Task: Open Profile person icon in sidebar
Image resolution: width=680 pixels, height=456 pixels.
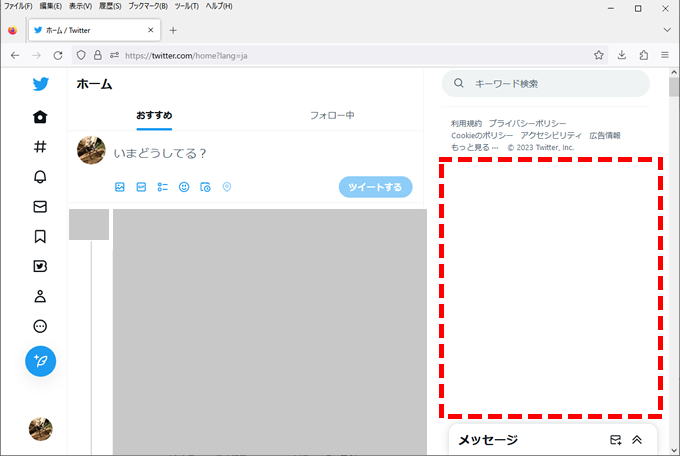Action: click(40, 296)
